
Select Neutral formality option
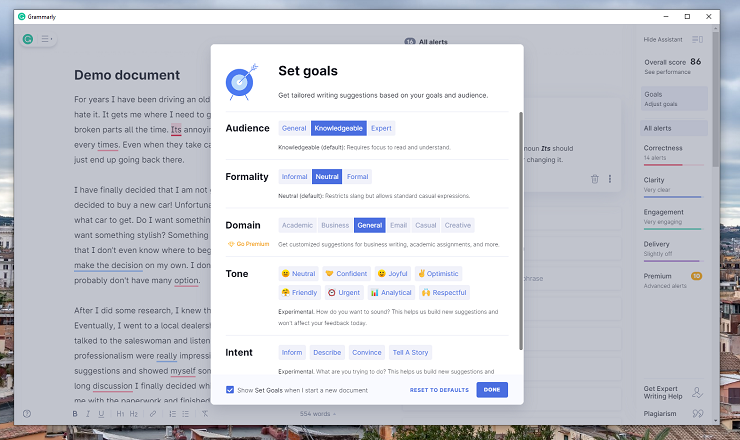click(x=327, y=177)
